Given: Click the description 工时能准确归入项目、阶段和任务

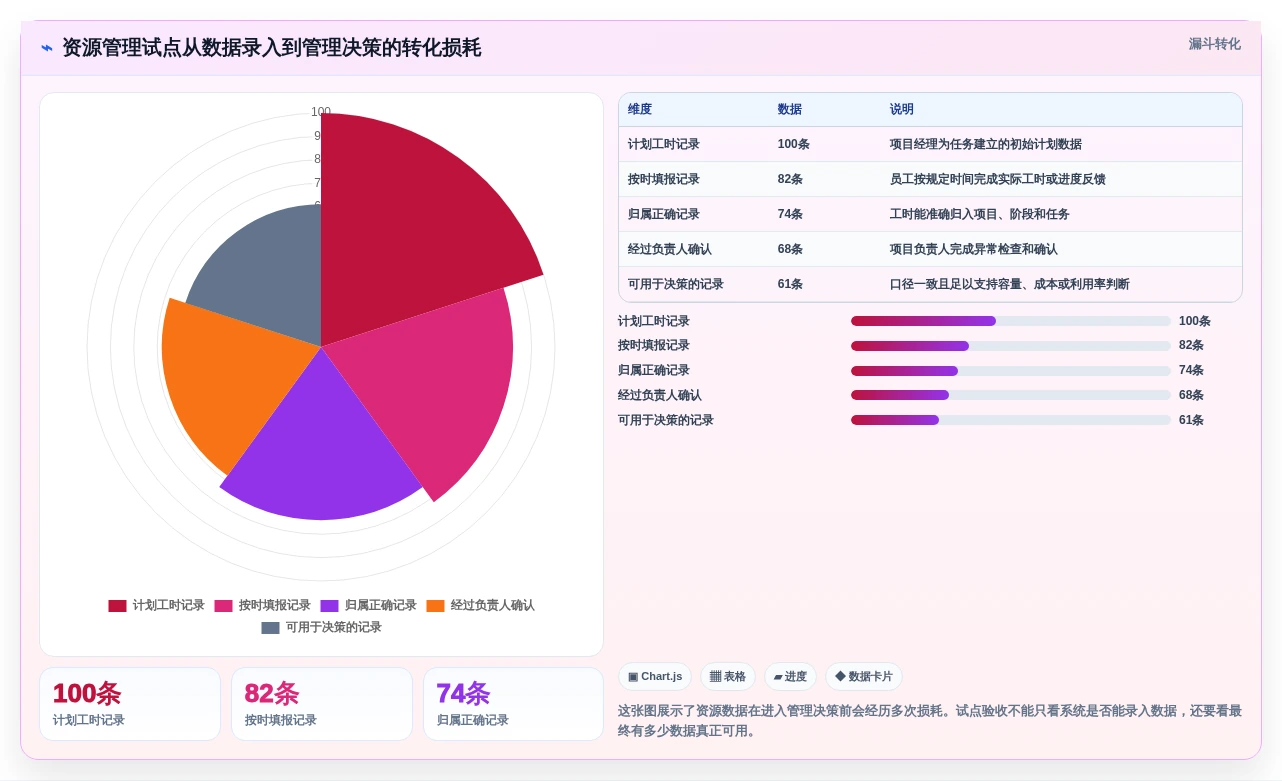Looking at the screenshot, I should coord(980,215).
